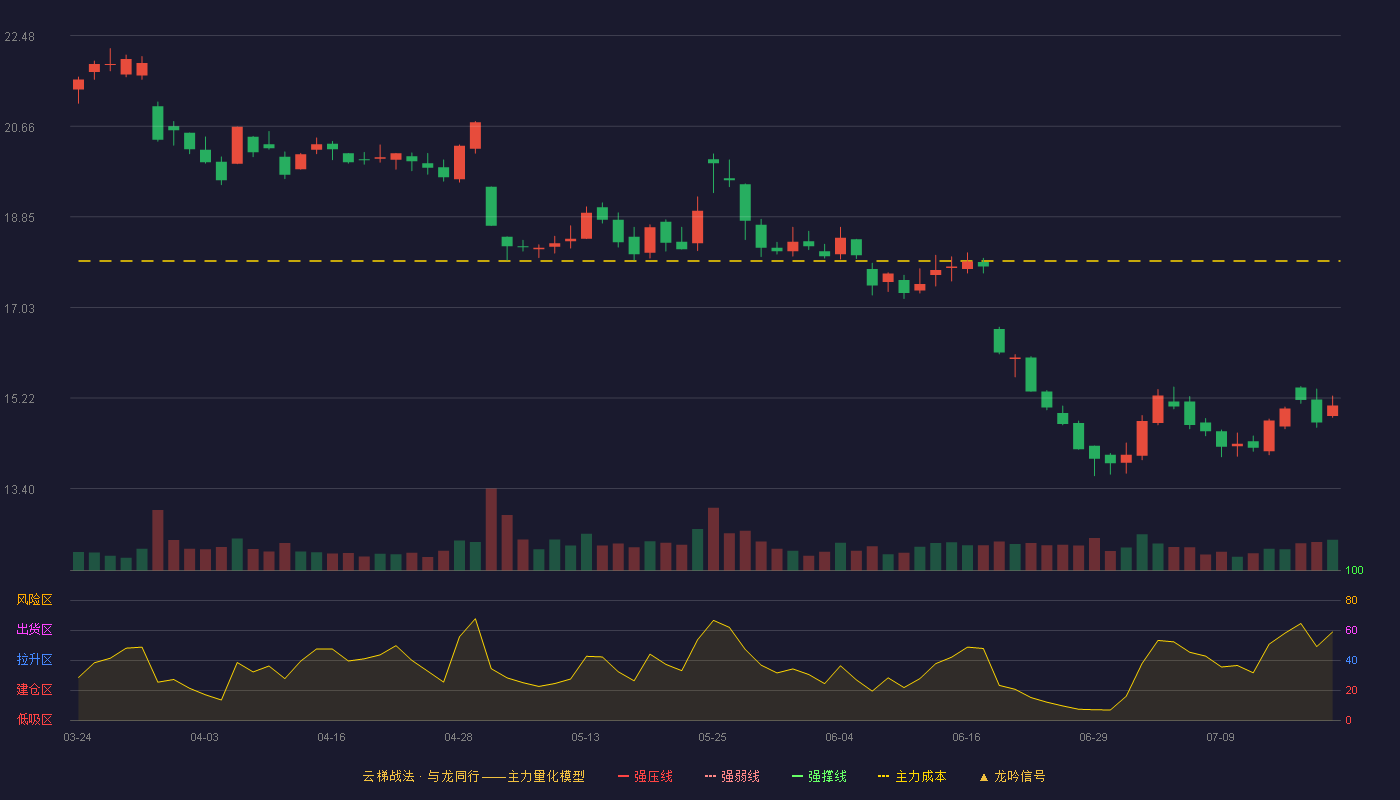Click the 20.66 price axis label

point(19,128)
